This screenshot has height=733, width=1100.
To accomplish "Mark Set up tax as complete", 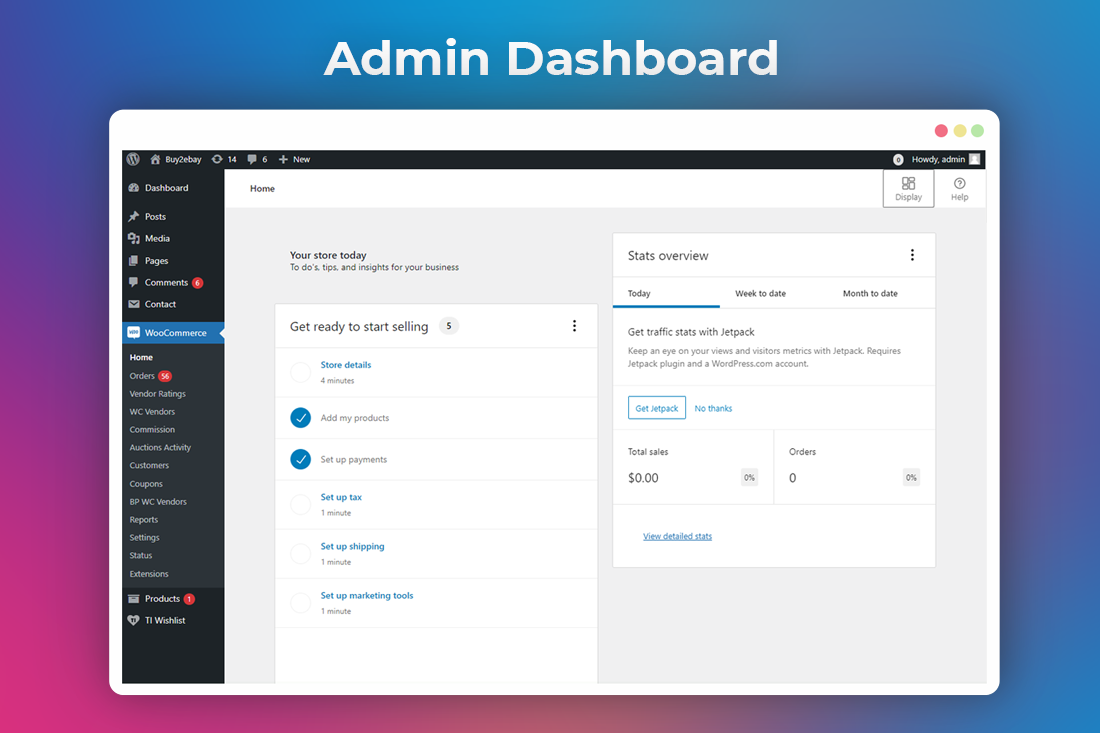I will (x=300, y=503).
